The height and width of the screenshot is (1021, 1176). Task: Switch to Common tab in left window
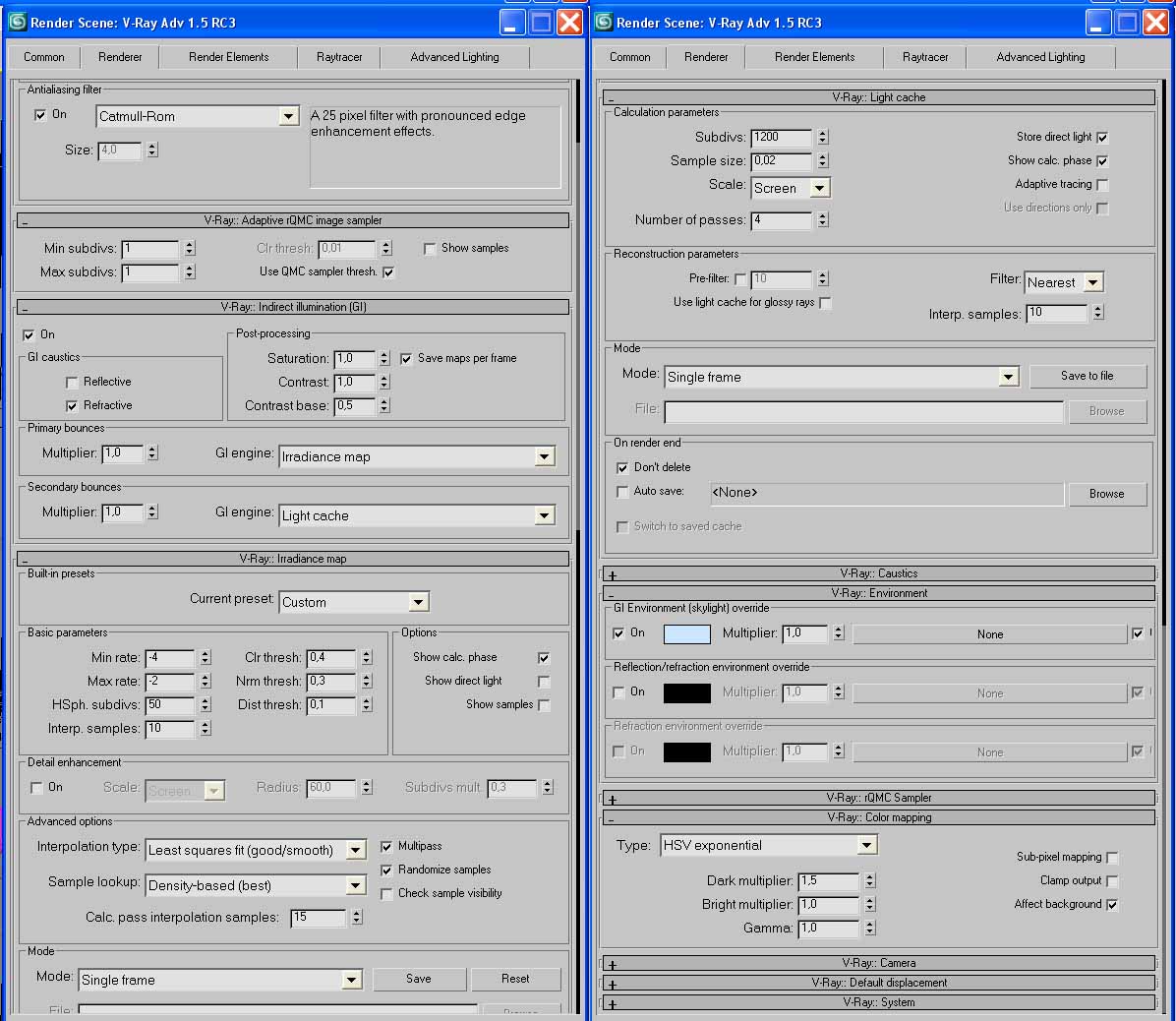click(43, 57)
